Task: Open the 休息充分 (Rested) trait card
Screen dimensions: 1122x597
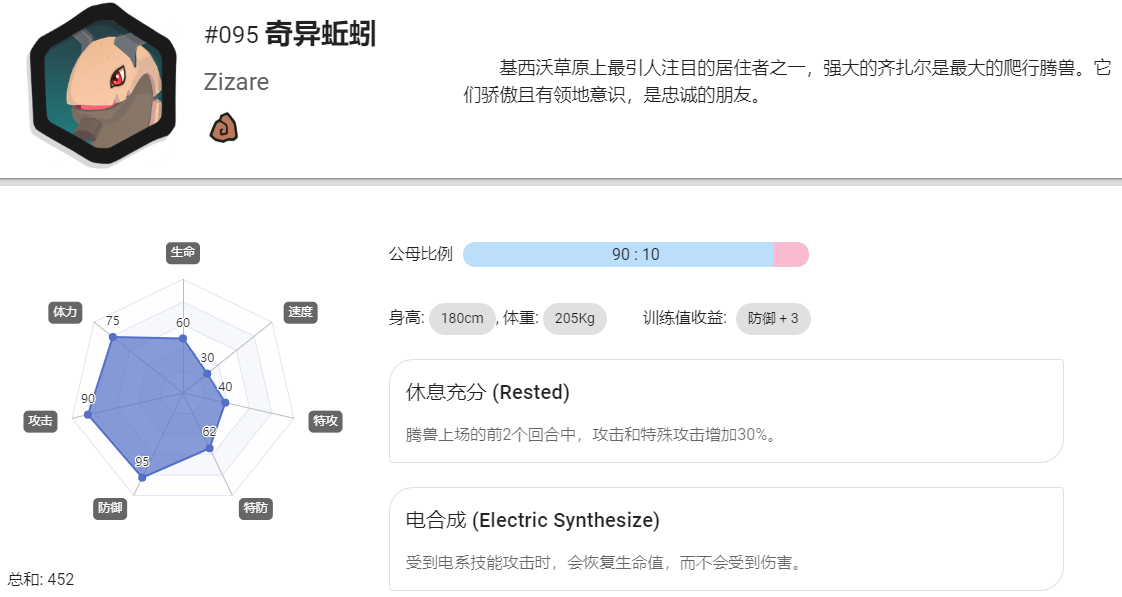Action: 726,411
